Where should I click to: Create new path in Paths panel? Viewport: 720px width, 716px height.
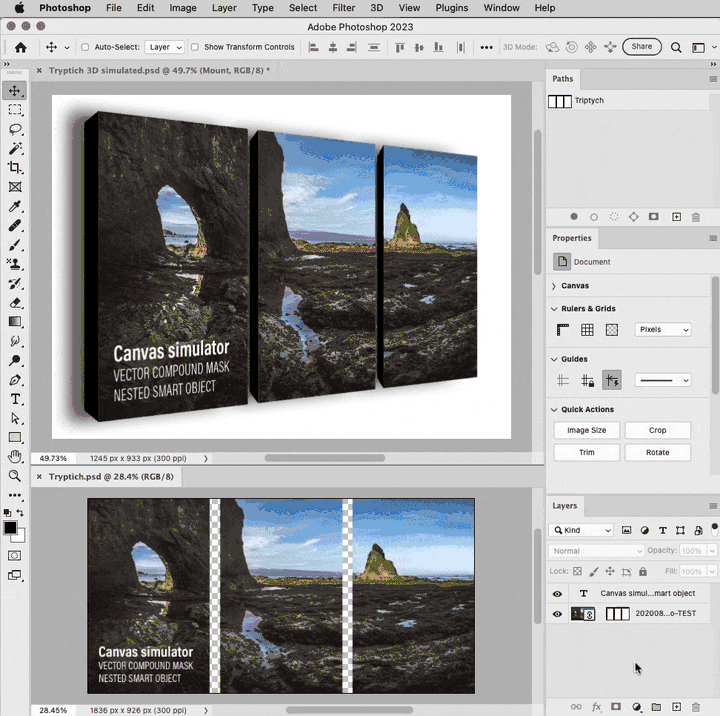(676, 217)
